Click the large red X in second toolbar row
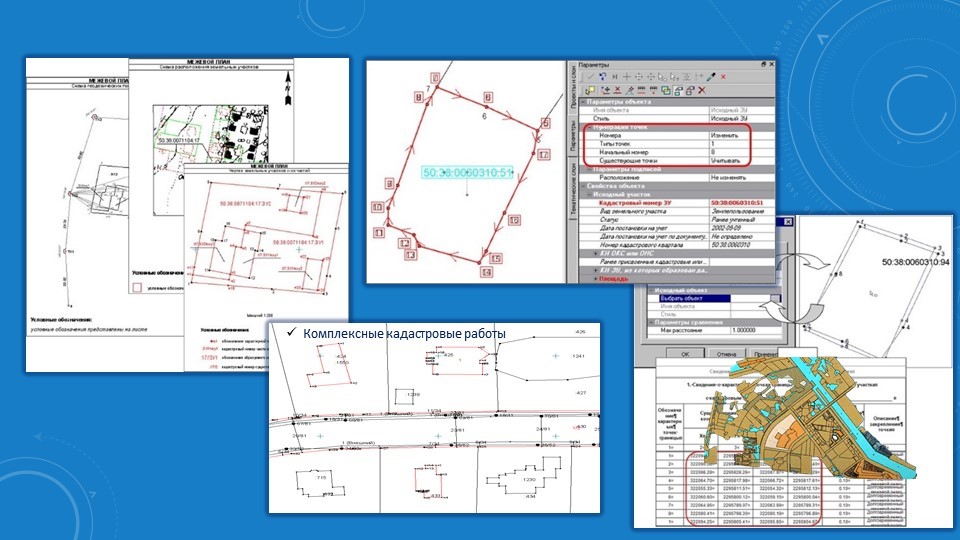Image resolution: width=960 pixels, height=540 pixels. pos(702,90)
